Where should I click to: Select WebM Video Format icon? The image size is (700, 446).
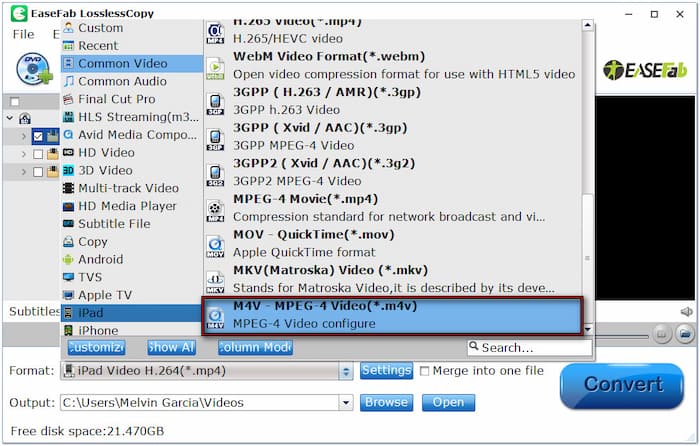215,69
